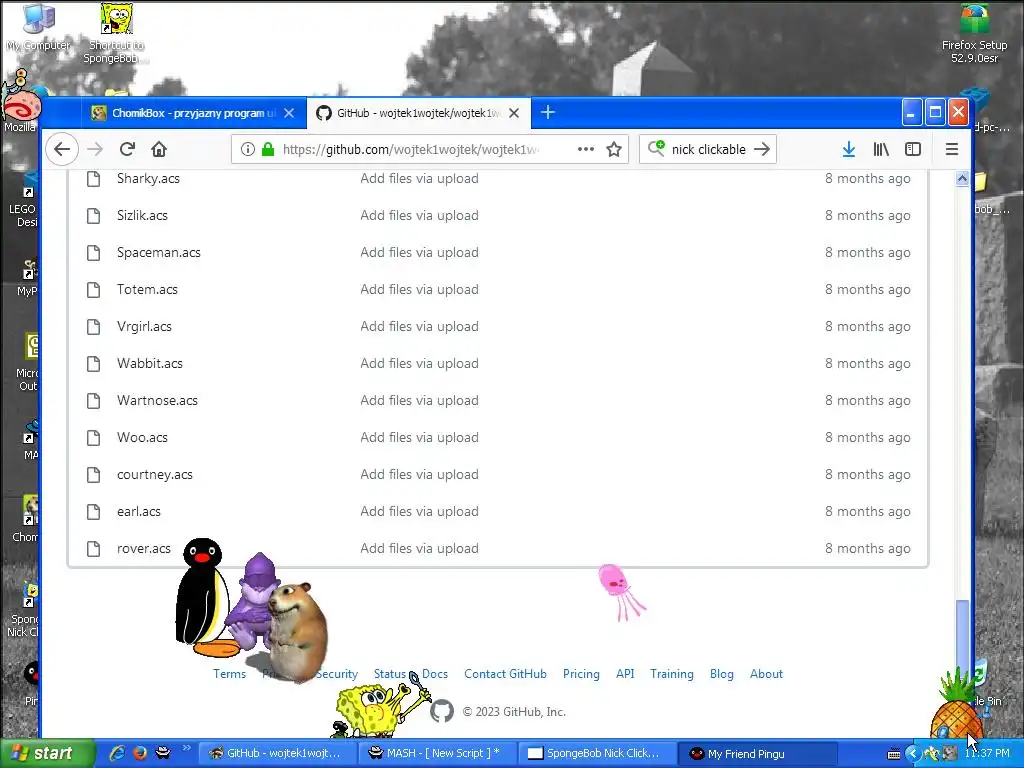
Task: Open a new tab with plus button
Action: 548,112
